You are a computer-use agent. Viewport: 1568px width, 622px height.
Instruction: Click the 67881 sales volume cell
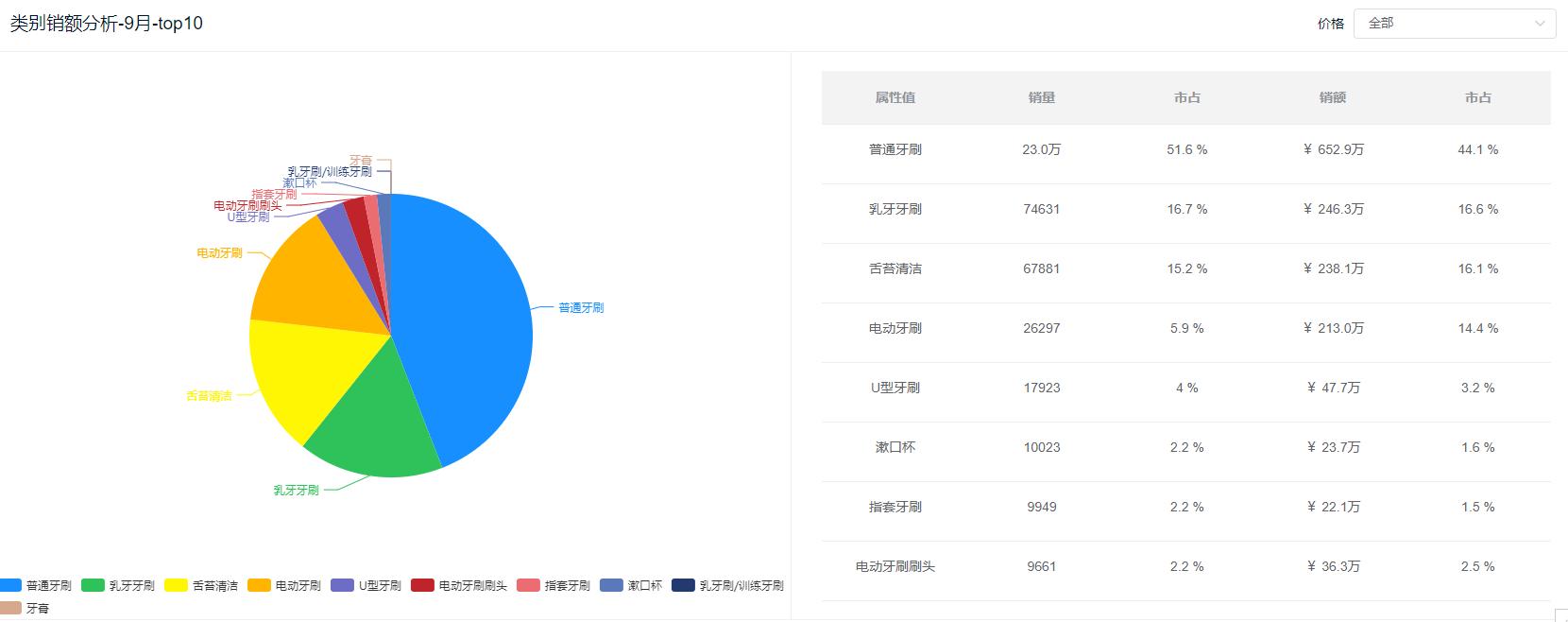point(1042,268)
